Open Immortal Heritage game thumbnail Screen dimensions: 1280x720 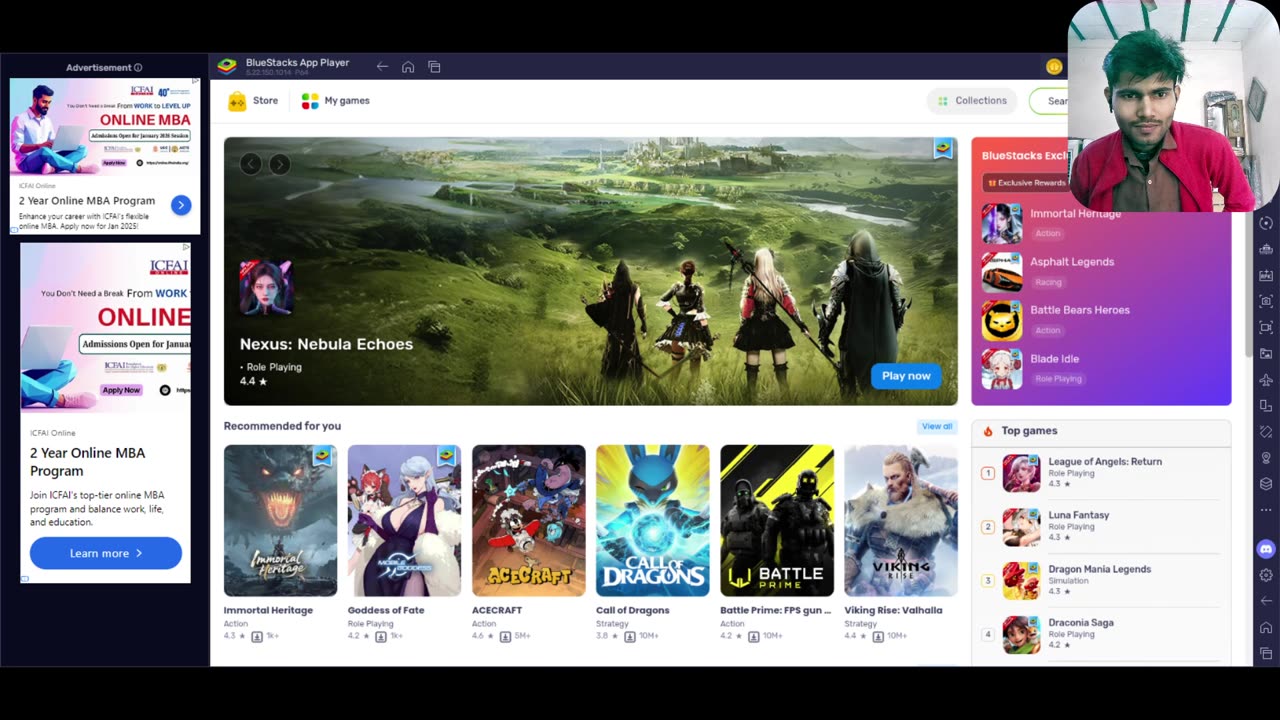pos(280,521)
